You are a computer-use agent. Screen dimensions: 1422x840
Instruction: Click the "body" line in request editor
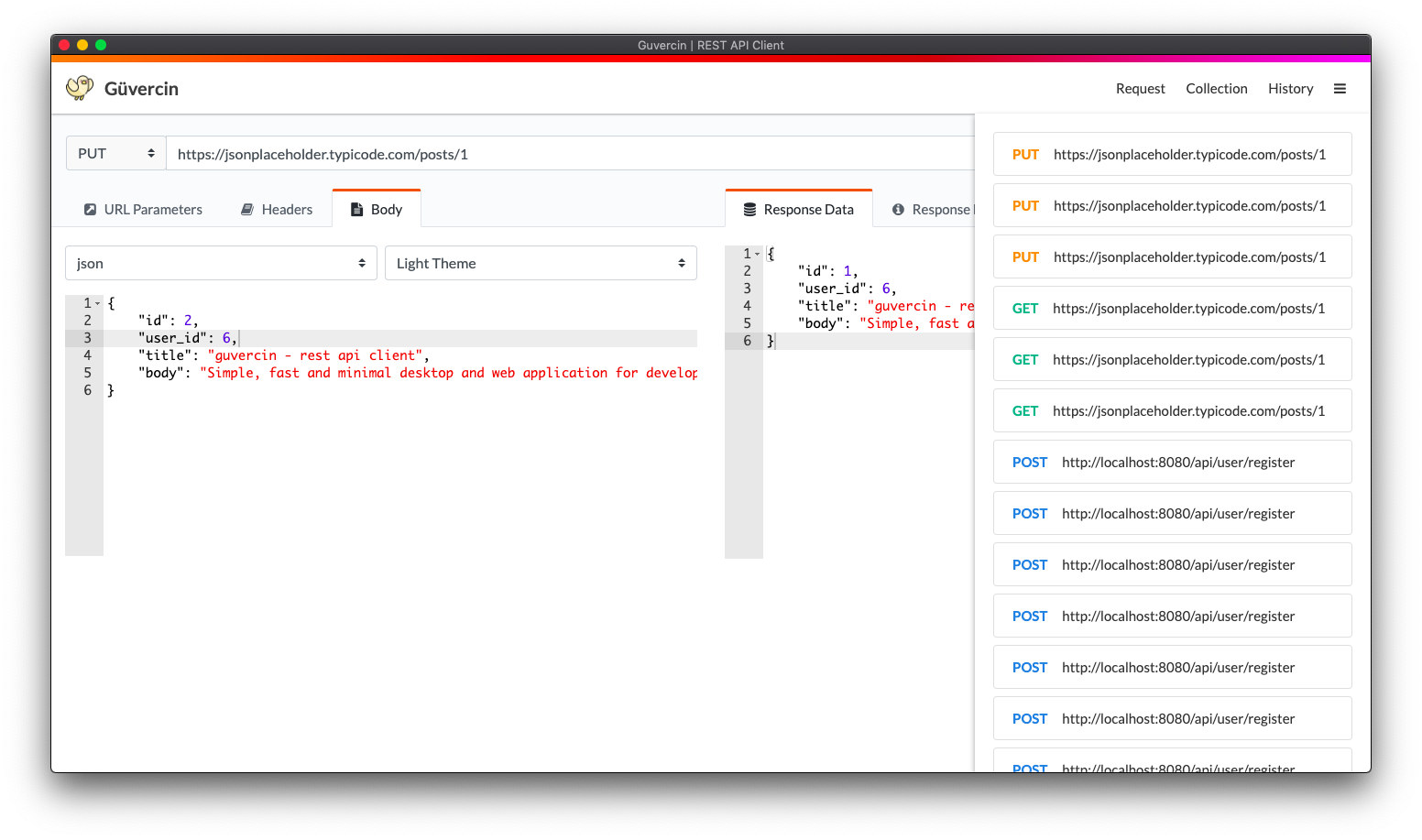[418, 373]
